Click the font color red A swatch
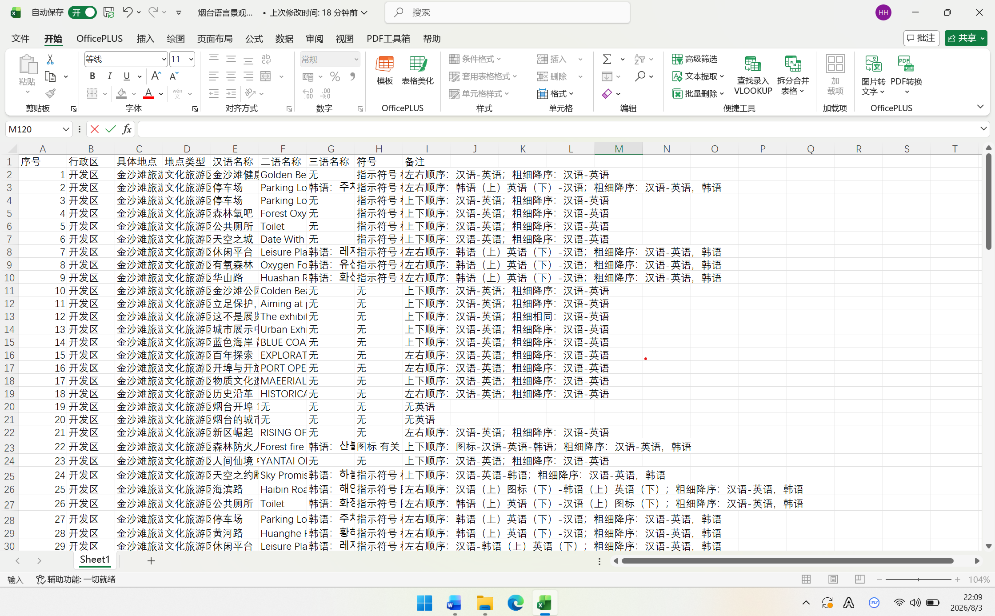The height and width of the screenshot is (616, 995). pos(148,93)
